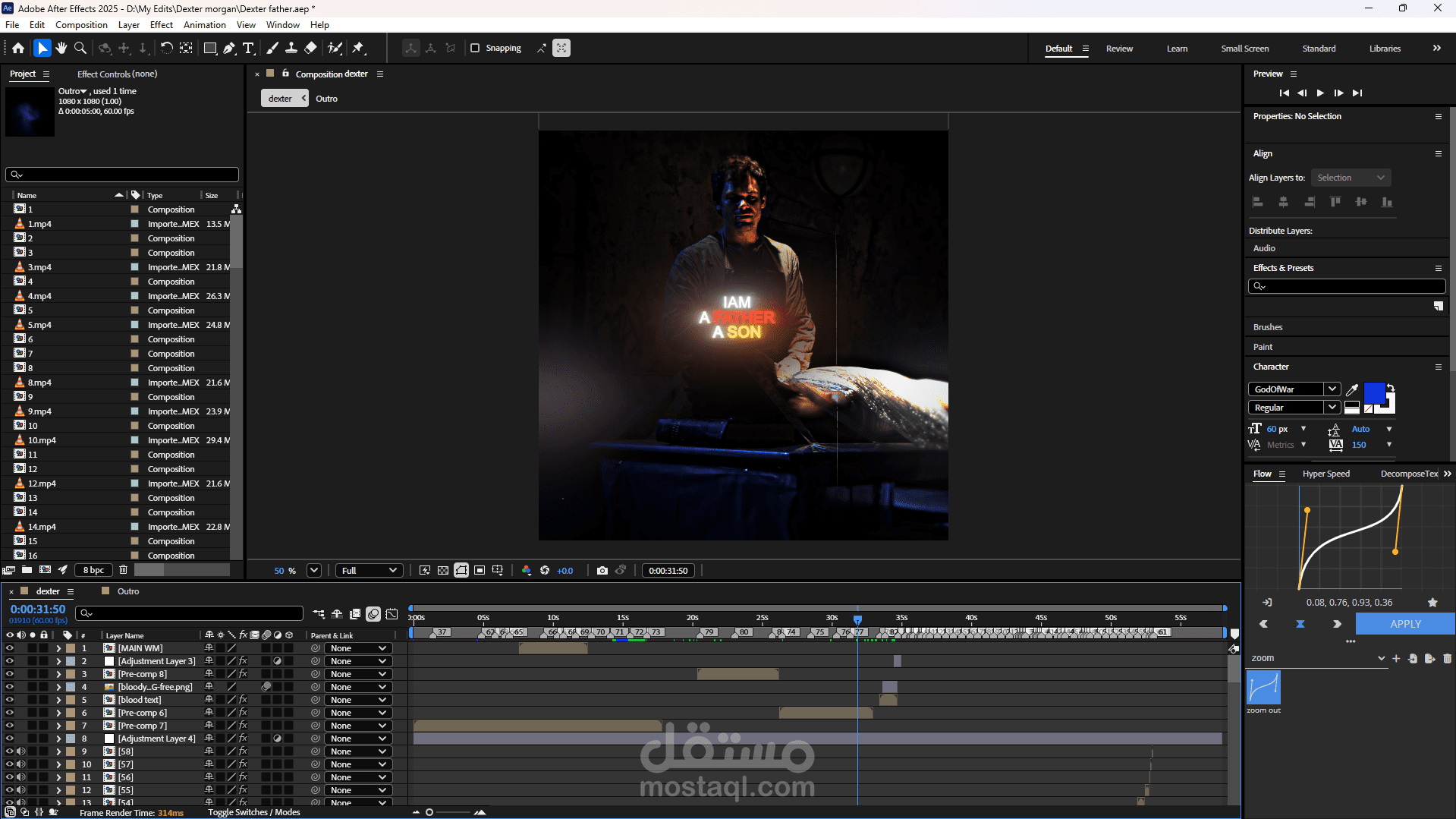Switch to the Outro timeline tab
Viewport: 1456px width, 819px height.
click(x=128, y=591)
